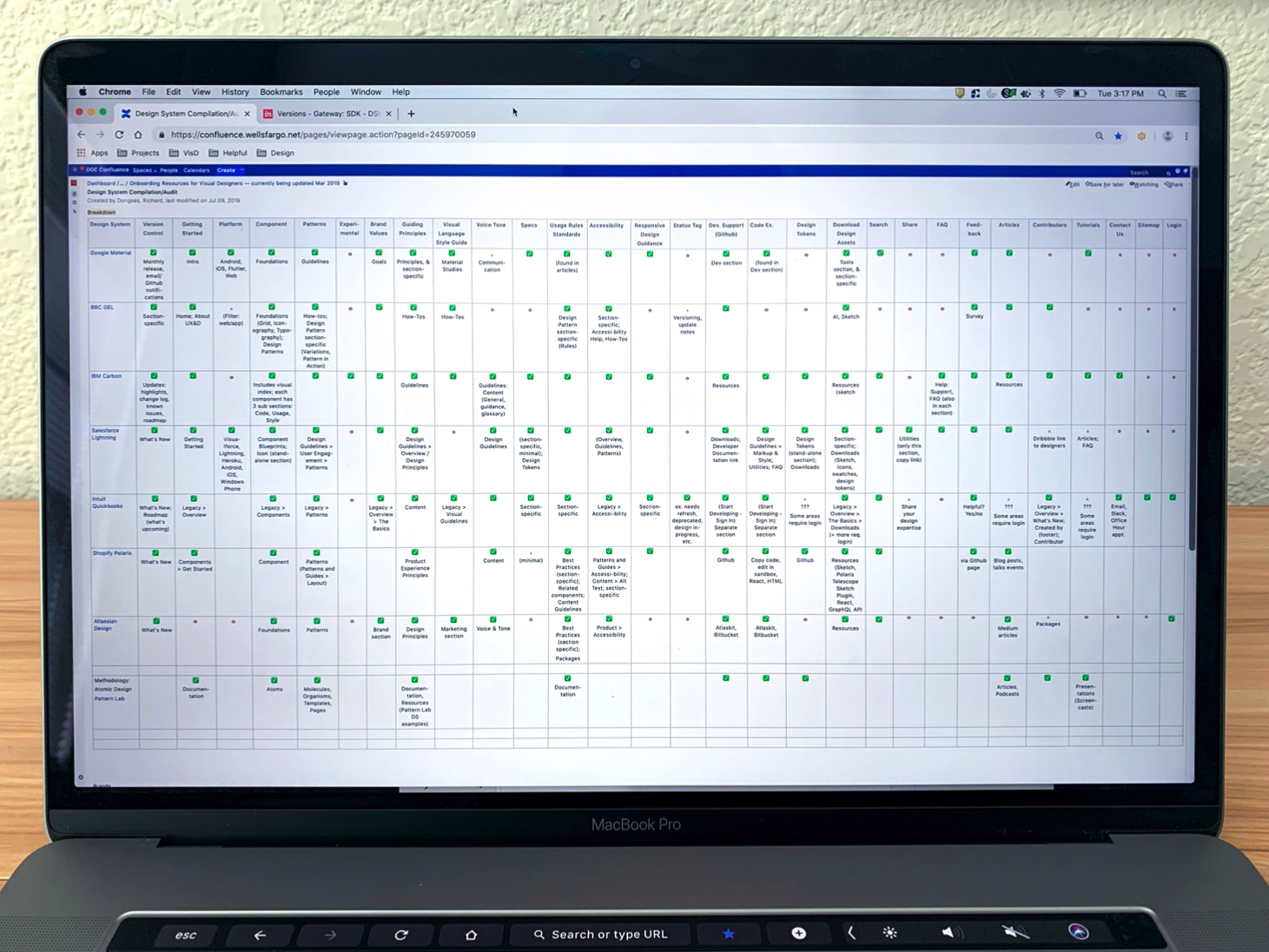The image size is (1269, 952).
Task: Open the Bookmarks menu
Action: 281,92
